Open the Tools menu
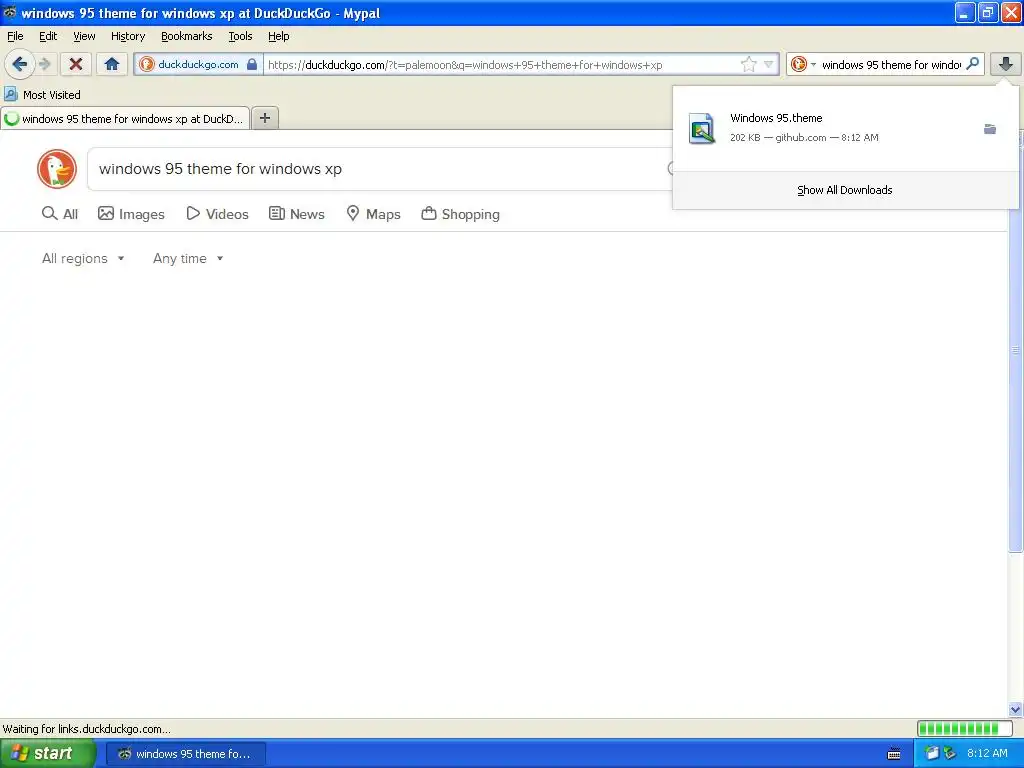The height and width of the screenshot is (768, 1024). tap(240, 36)
